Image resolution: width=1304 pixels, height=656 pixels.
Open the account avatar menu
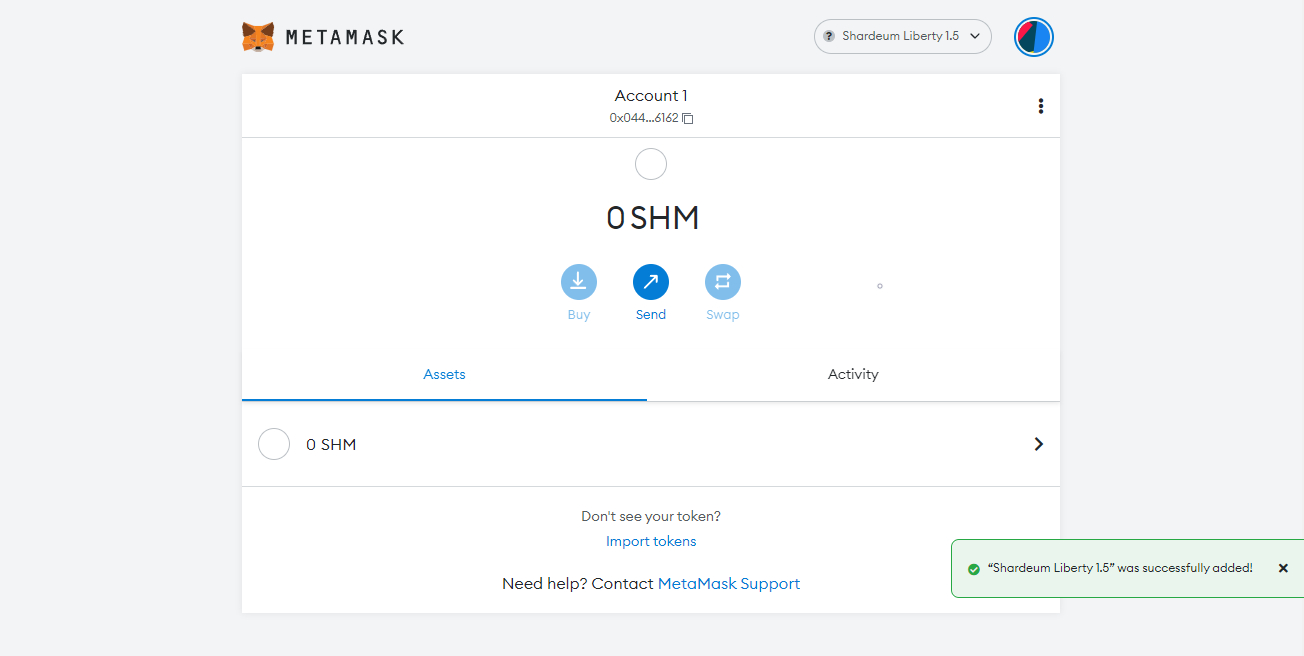coord(1033,37)
